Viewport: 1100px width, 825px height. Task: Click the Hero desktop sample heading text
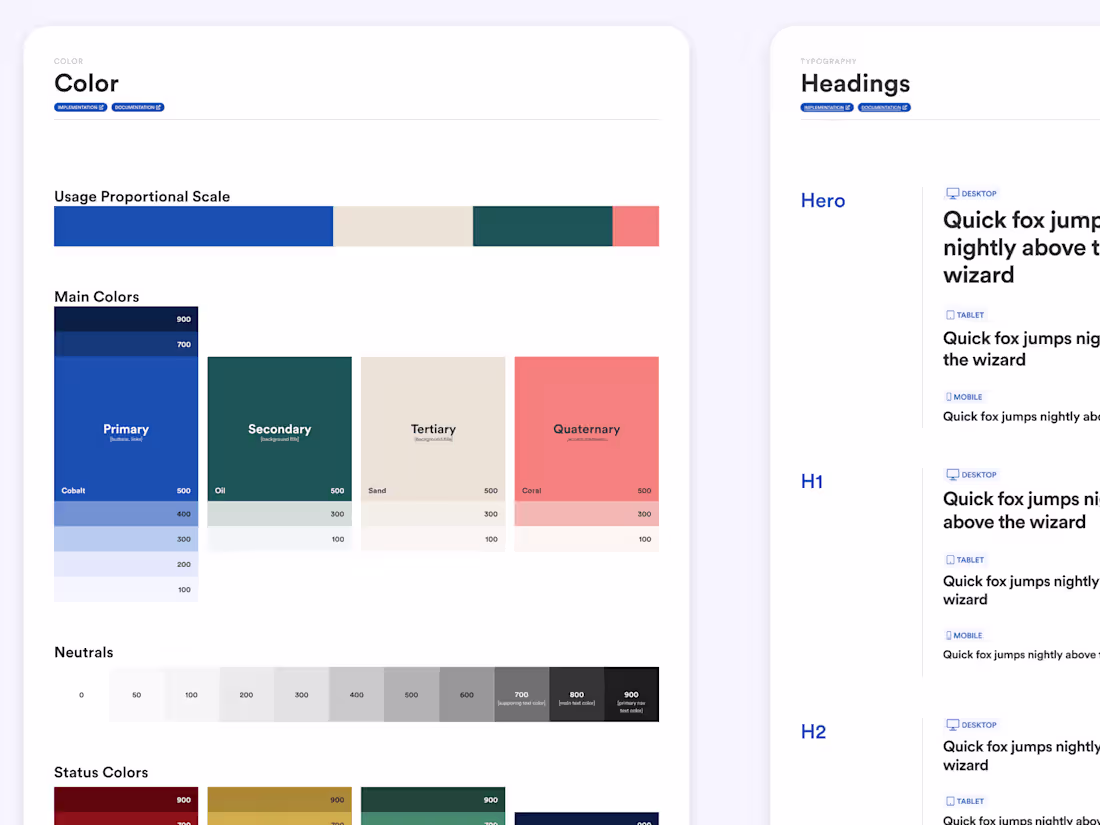point(1021,247)
